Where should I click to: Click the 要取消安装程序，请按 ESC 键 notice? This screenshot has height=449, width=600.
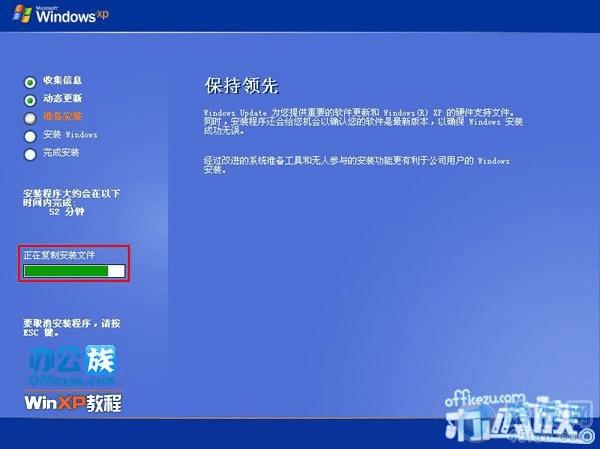72,328
